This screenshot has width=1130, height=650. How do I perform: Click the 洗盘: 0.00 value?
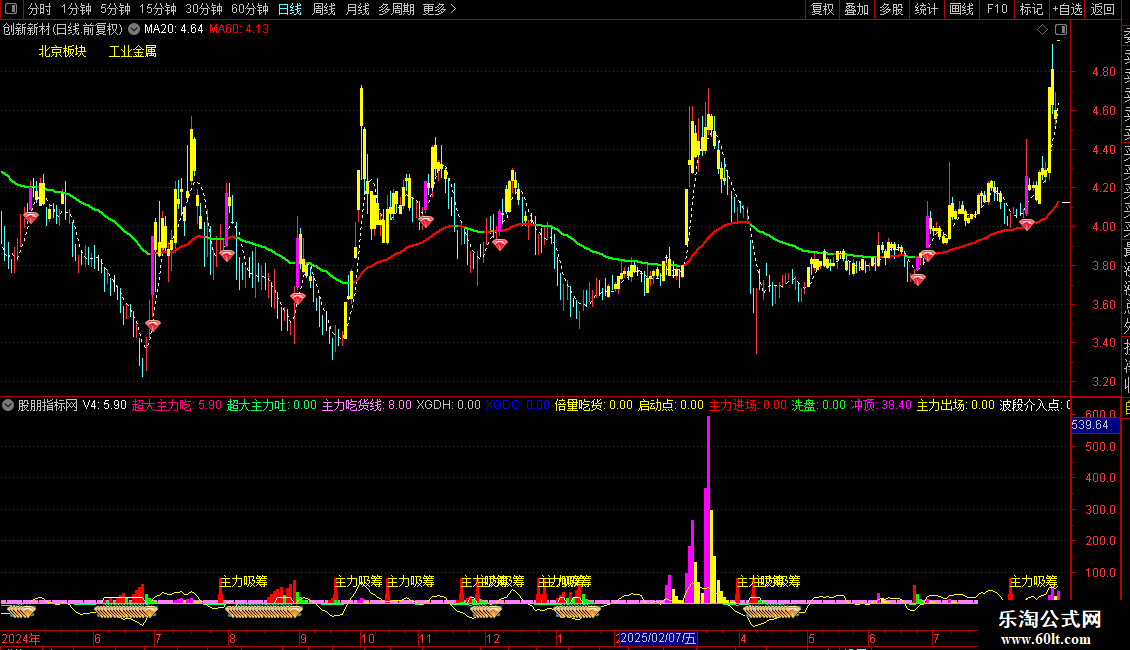[819, 405]
